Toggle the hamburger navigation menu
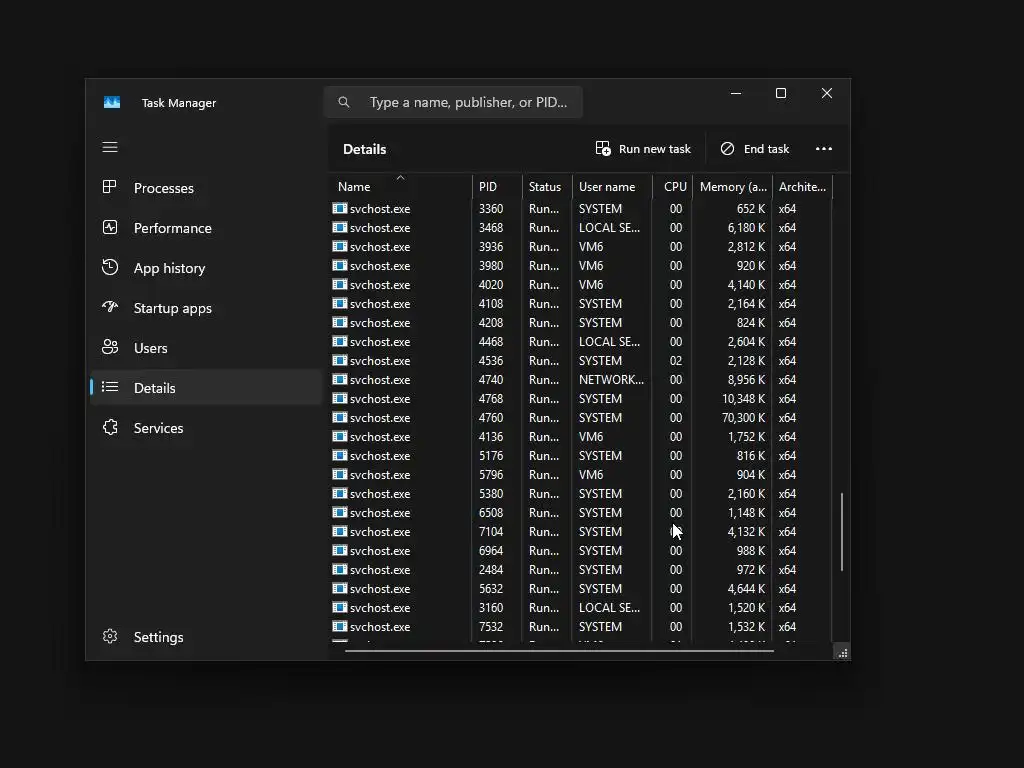This screenshot has height=768, width=1024. [110, 147]
